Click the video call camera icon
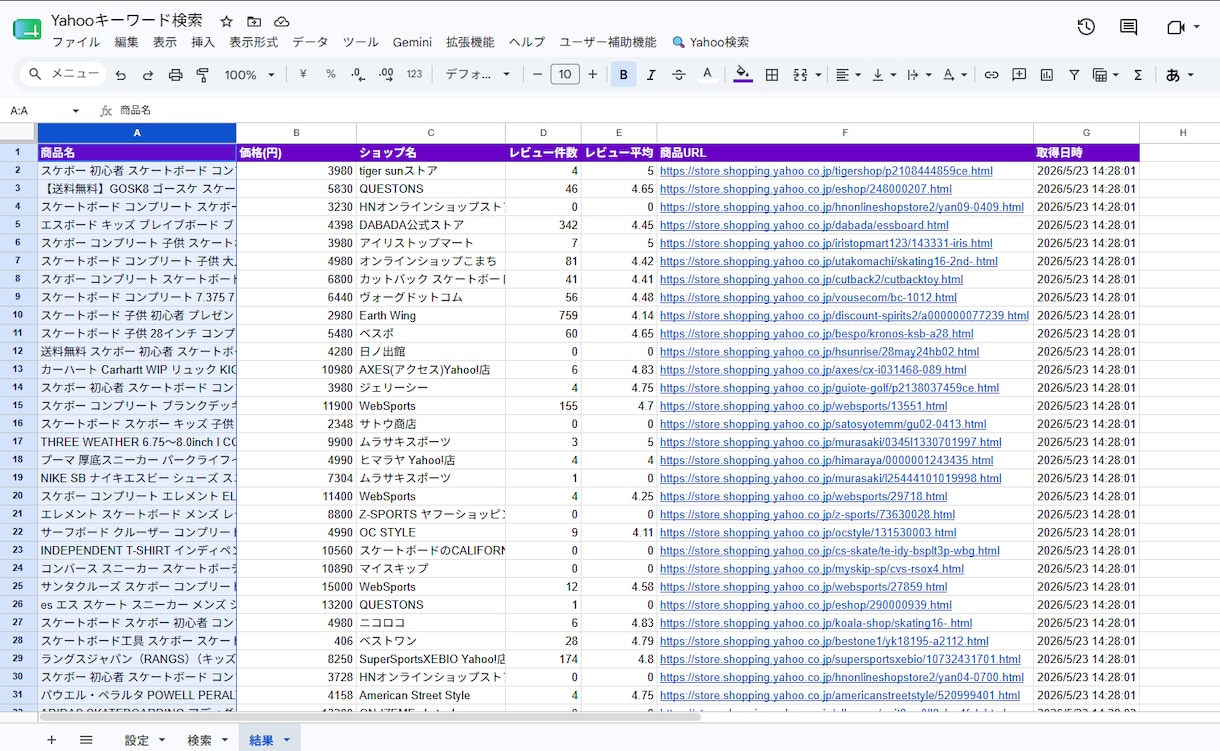 click(1176, 27)
